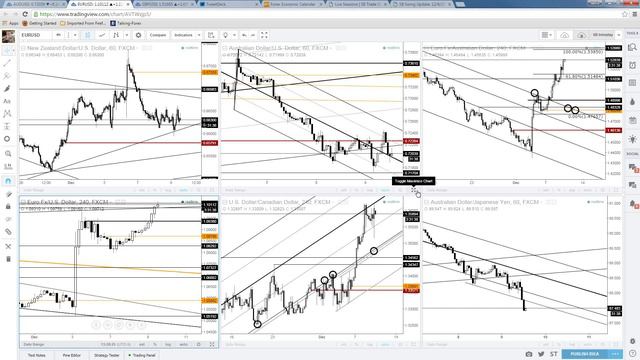Screen dimensions: 640x360
Task: Toggle maximize Australian Dollar/U.S. Dollar chart
Action: pyautogui.click(x=413, y=190)
